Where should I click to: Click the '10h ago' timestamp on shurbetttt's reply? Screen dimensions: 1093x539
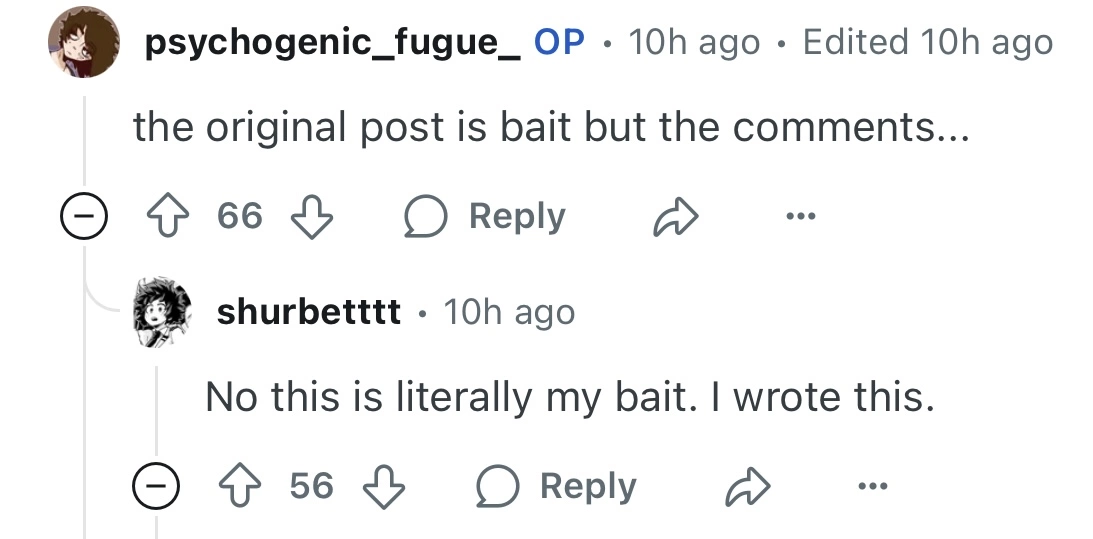[509, 313]
